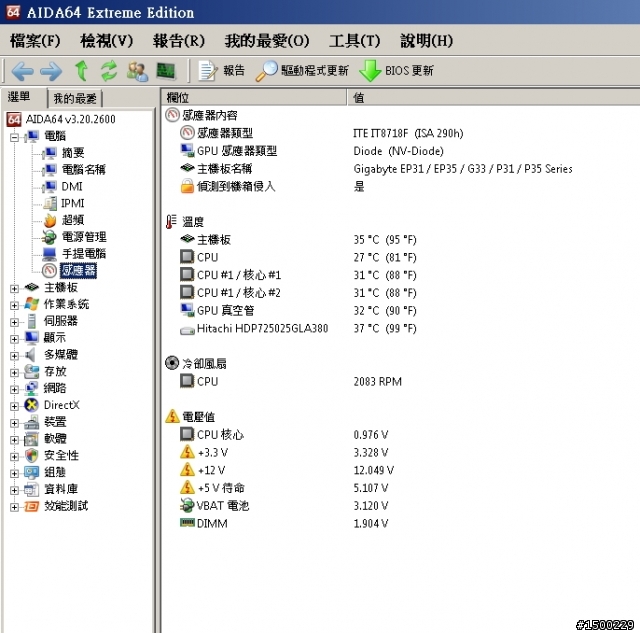This screenshot has width=640, height=633.
Task: Click the 值 column header
Action: (493, 98)
